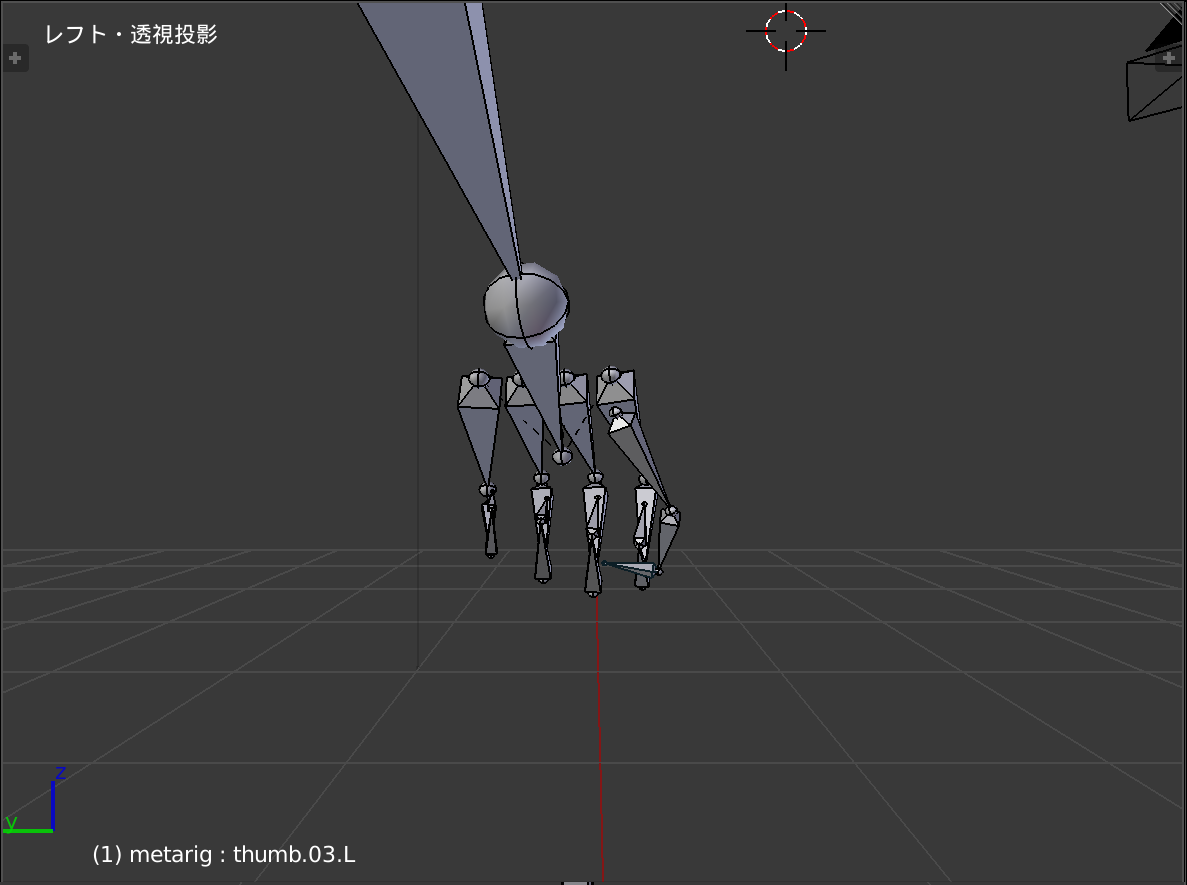Click the small joint sphere below the hand bone

point(562,457)
